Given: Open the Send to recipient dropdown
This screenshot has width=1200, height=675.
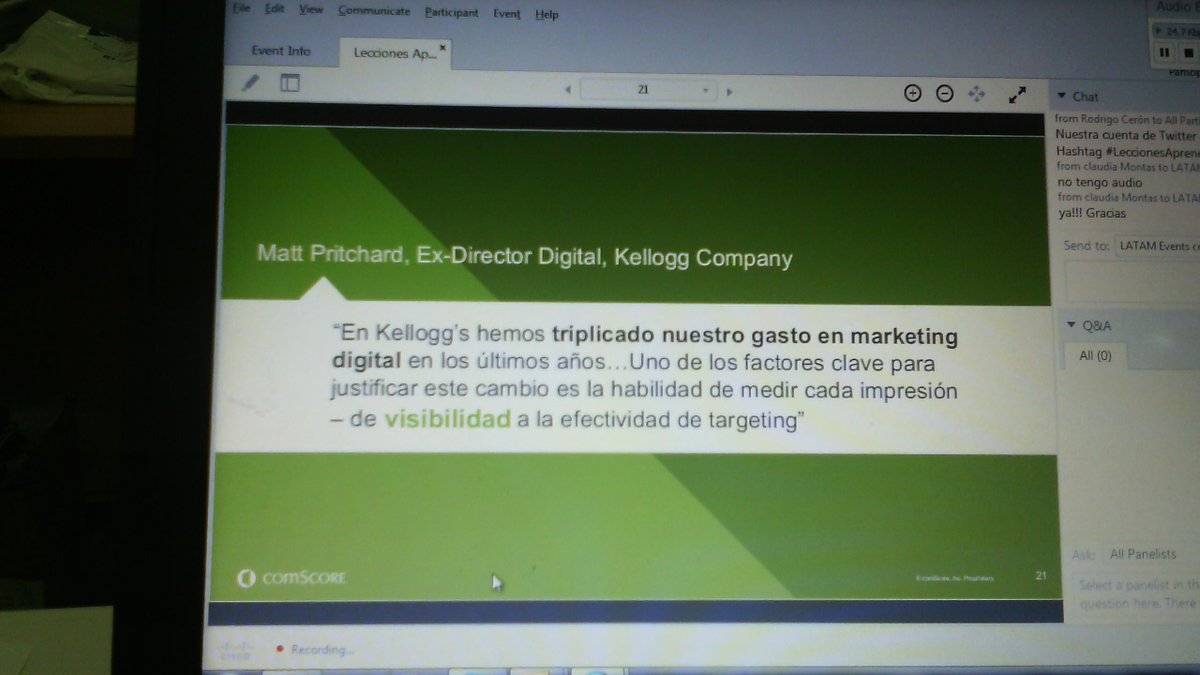Looking at the screenshot, I should pos(1157,245).
